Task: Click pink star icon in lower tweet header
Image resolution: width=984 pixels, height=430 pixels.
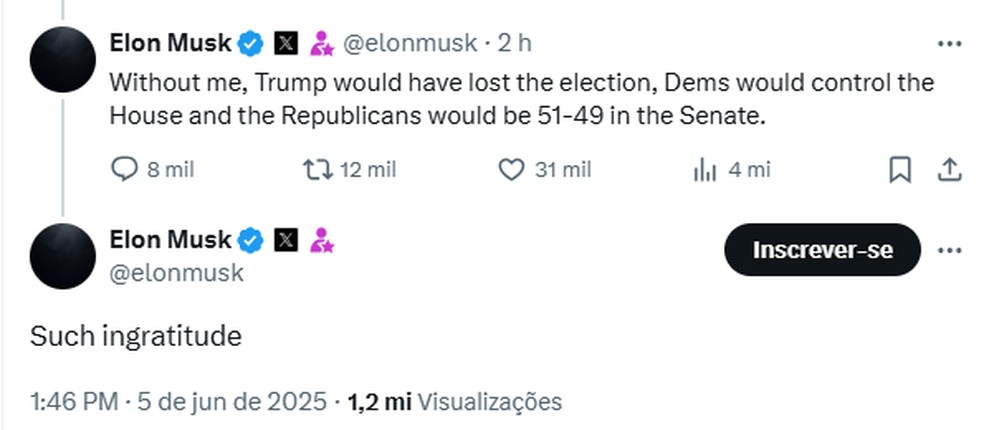Action: [322, 240]
